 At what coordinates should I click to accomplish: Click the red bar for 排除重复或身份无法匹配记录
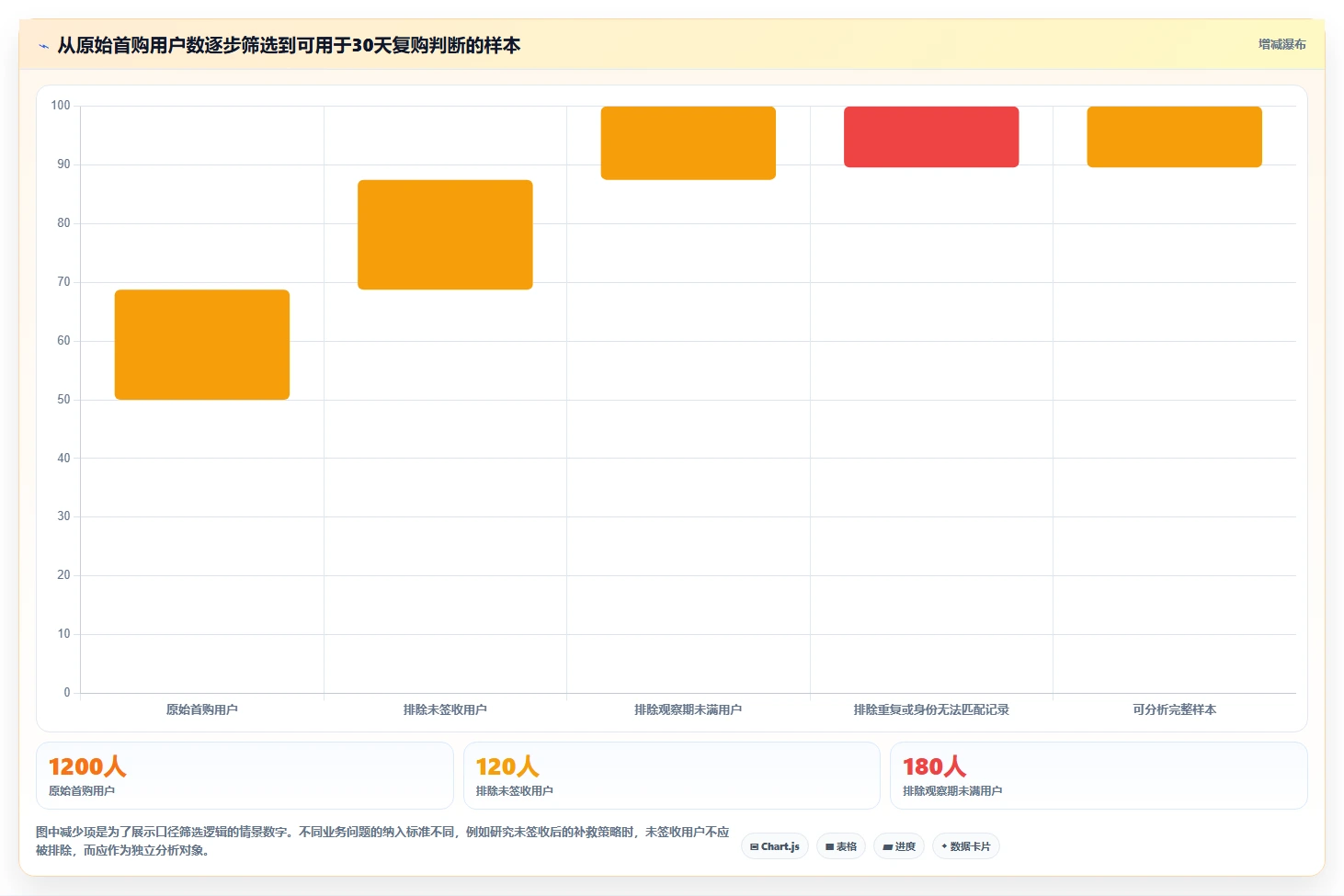tap(931, 137)
